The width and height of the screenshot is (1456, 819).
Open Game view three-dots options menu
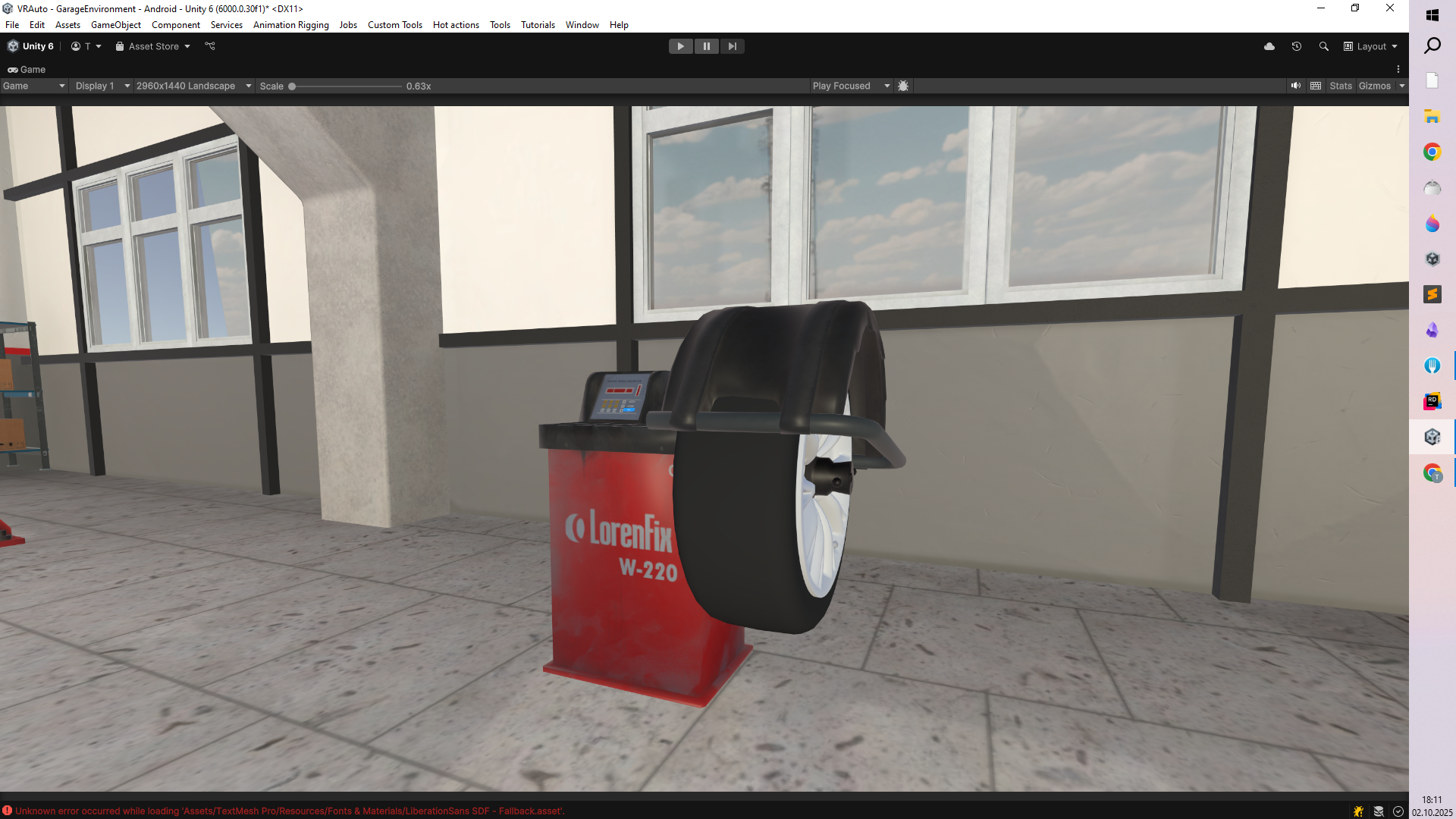[x=1398, y=69]
